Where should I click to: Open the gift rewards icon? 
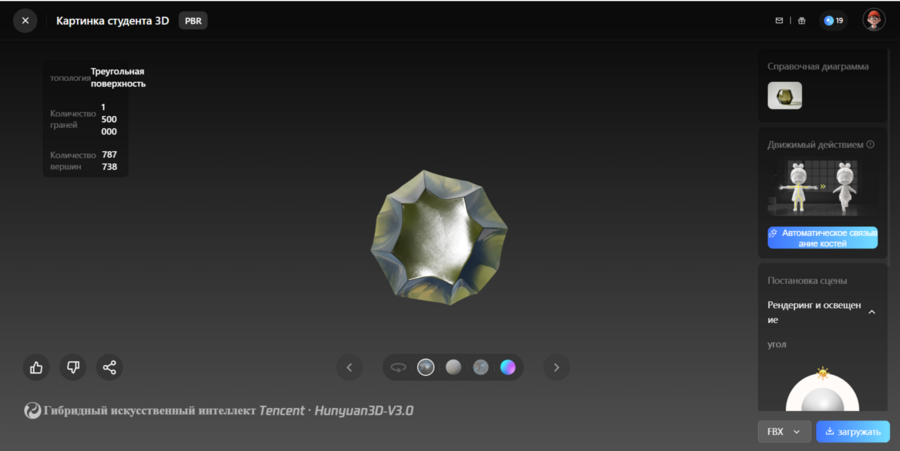[x=802, y=21]
